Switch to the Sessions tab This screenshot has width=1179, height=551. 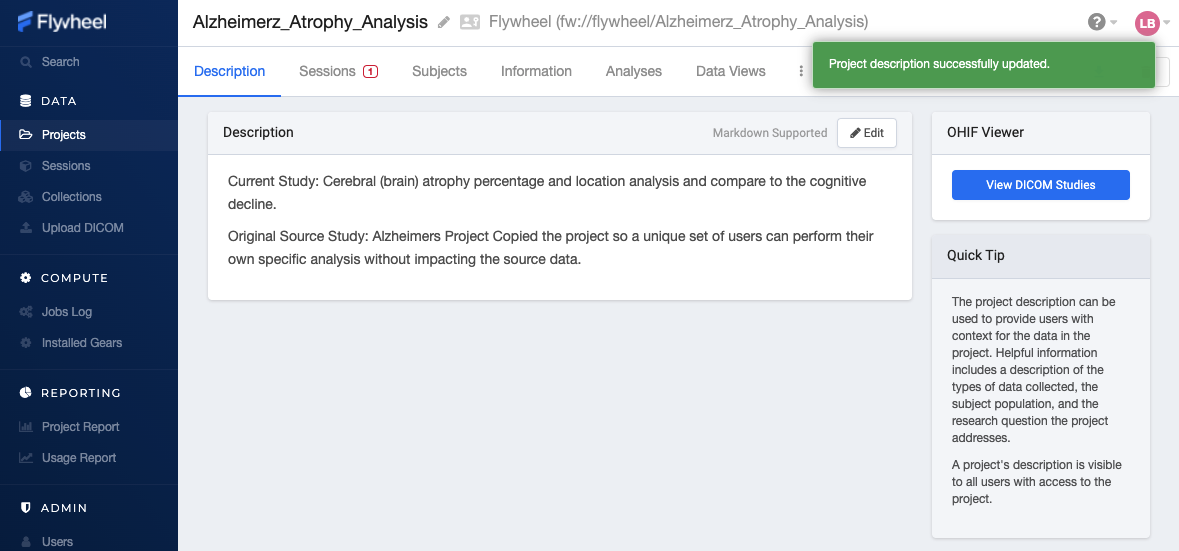pyautogui.click(x=338, y=71)
